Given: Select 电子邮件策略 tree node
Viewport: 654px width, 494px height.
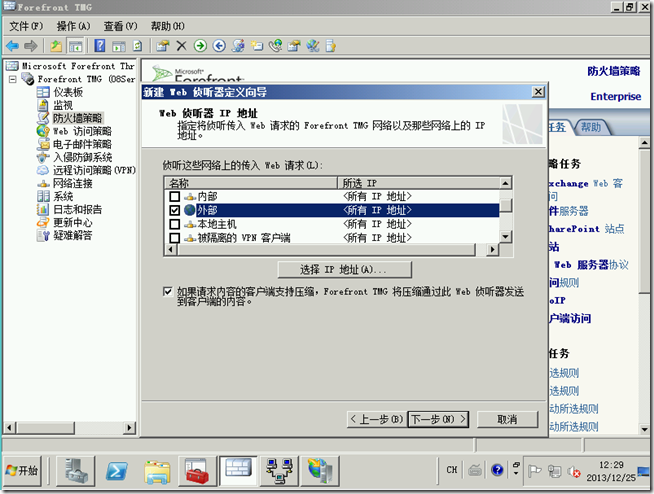Looking at the screenshot, I should coord(75,144).
